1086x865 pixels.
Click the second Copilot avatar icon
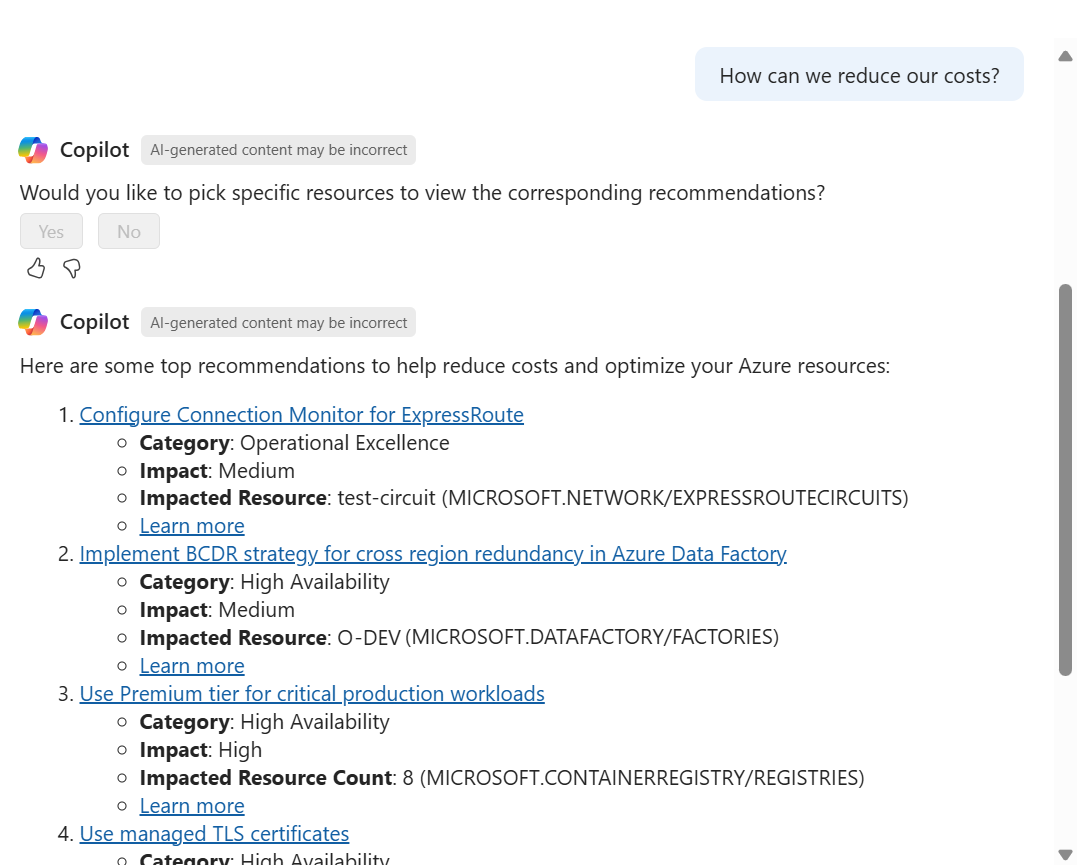[32, 321]
